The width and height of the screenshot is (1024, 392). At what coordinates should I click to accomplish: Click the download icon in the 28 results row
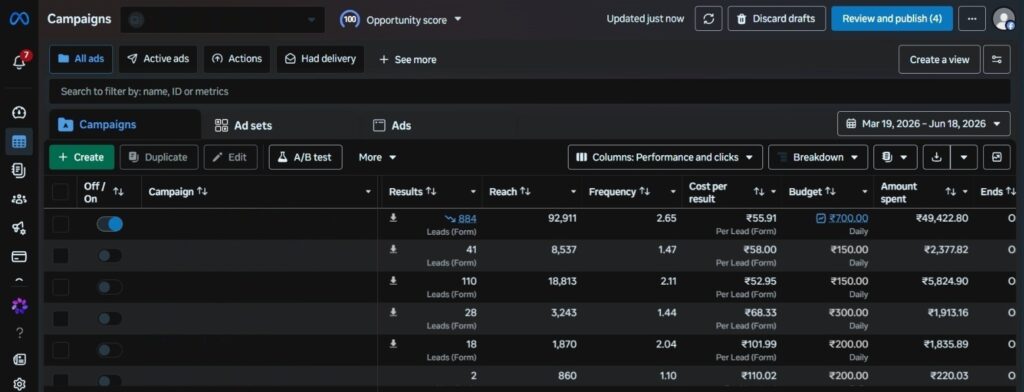pos(393,312)
